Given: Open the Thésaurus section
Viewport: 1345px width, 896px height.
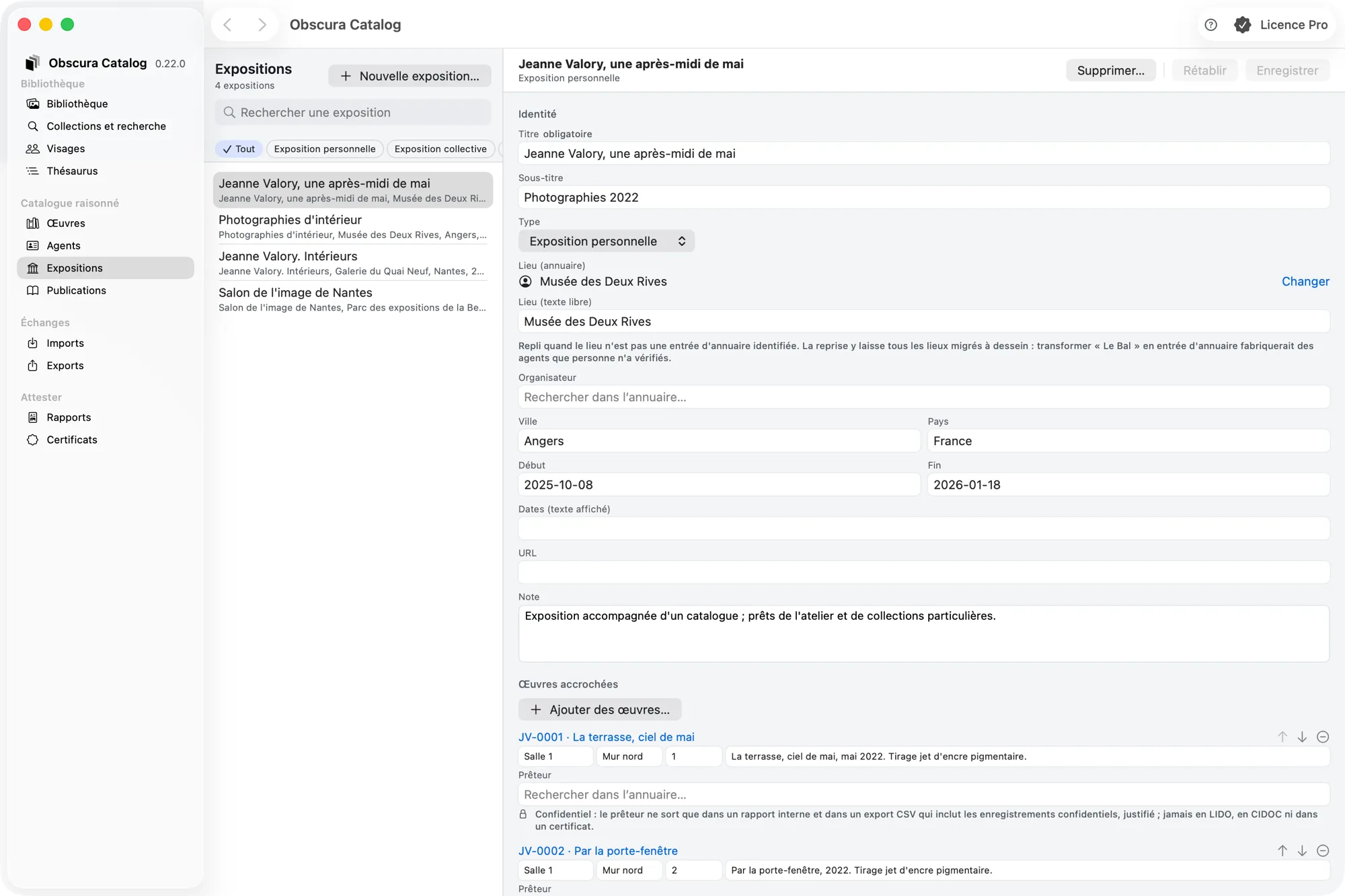Looking at the screenshot, I should [x=106, y=171].
